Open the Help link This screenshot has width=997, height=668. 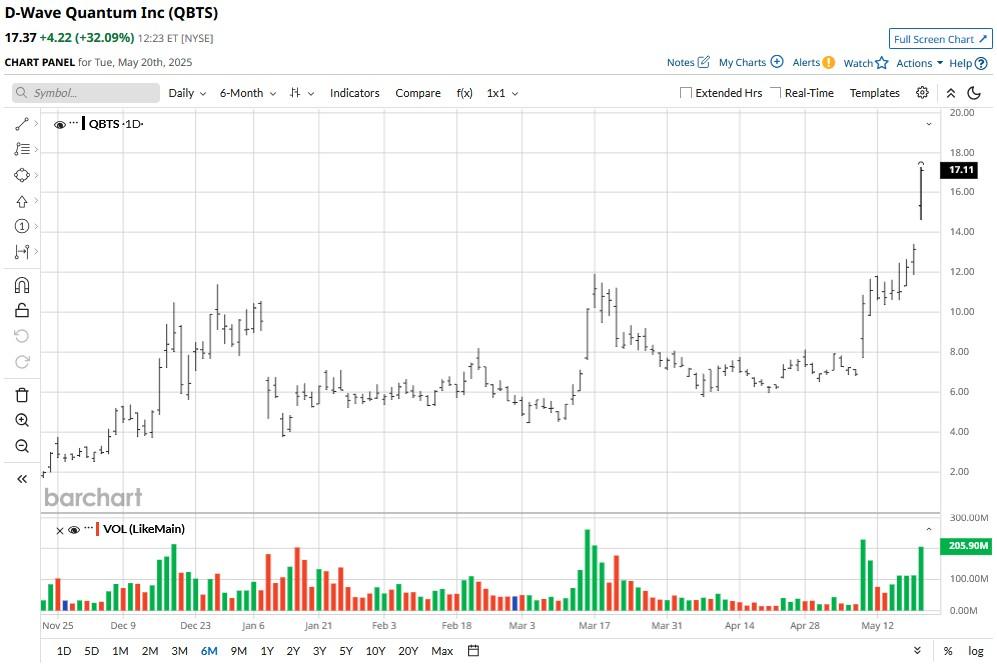[x=968, y=63]
